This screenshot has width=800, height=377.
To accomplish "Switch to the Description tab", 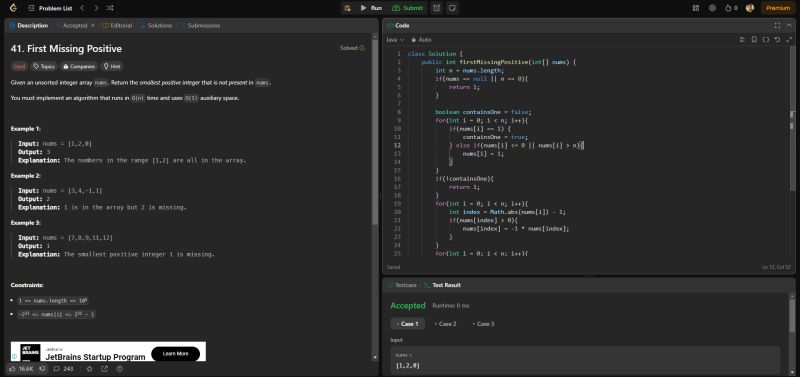I will click(x=29, y=26).
